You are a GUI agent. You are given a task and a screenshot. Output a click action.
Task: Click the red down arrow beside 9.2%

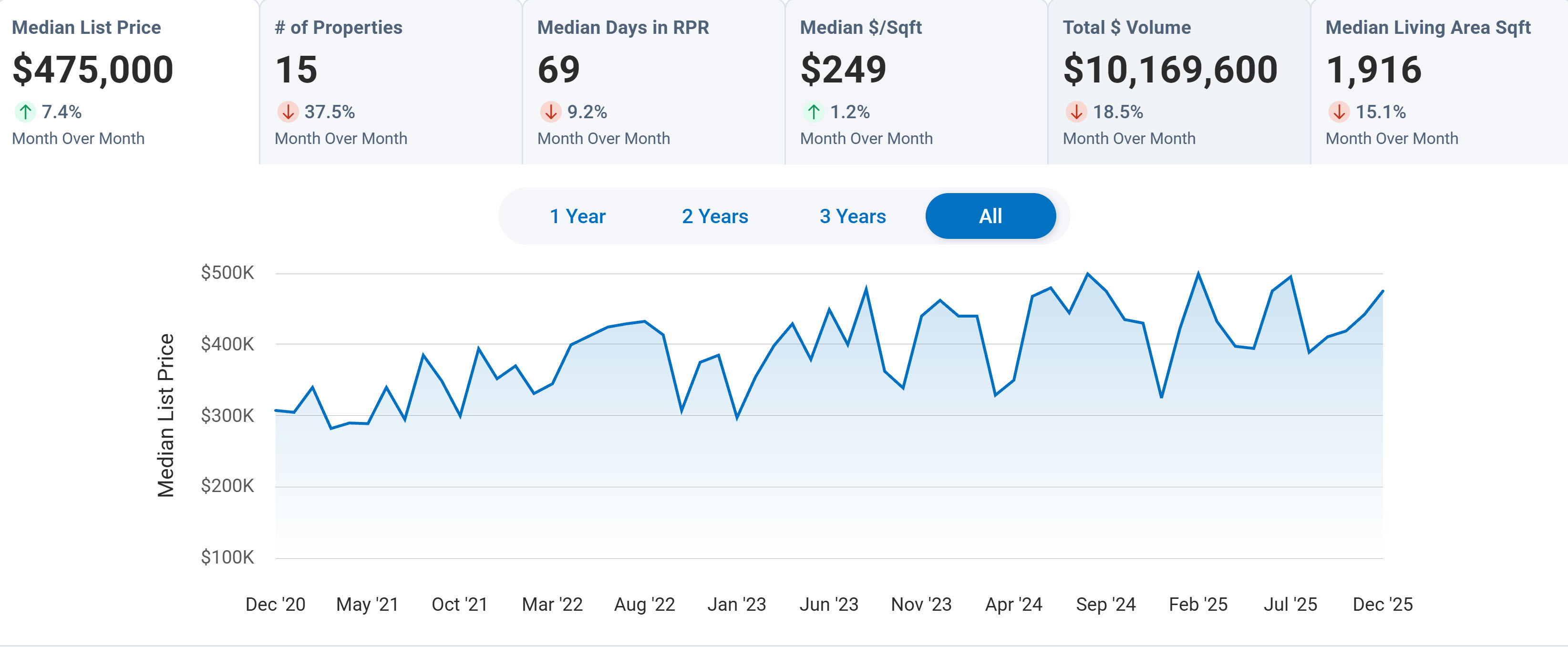click(x=550, y=112)
